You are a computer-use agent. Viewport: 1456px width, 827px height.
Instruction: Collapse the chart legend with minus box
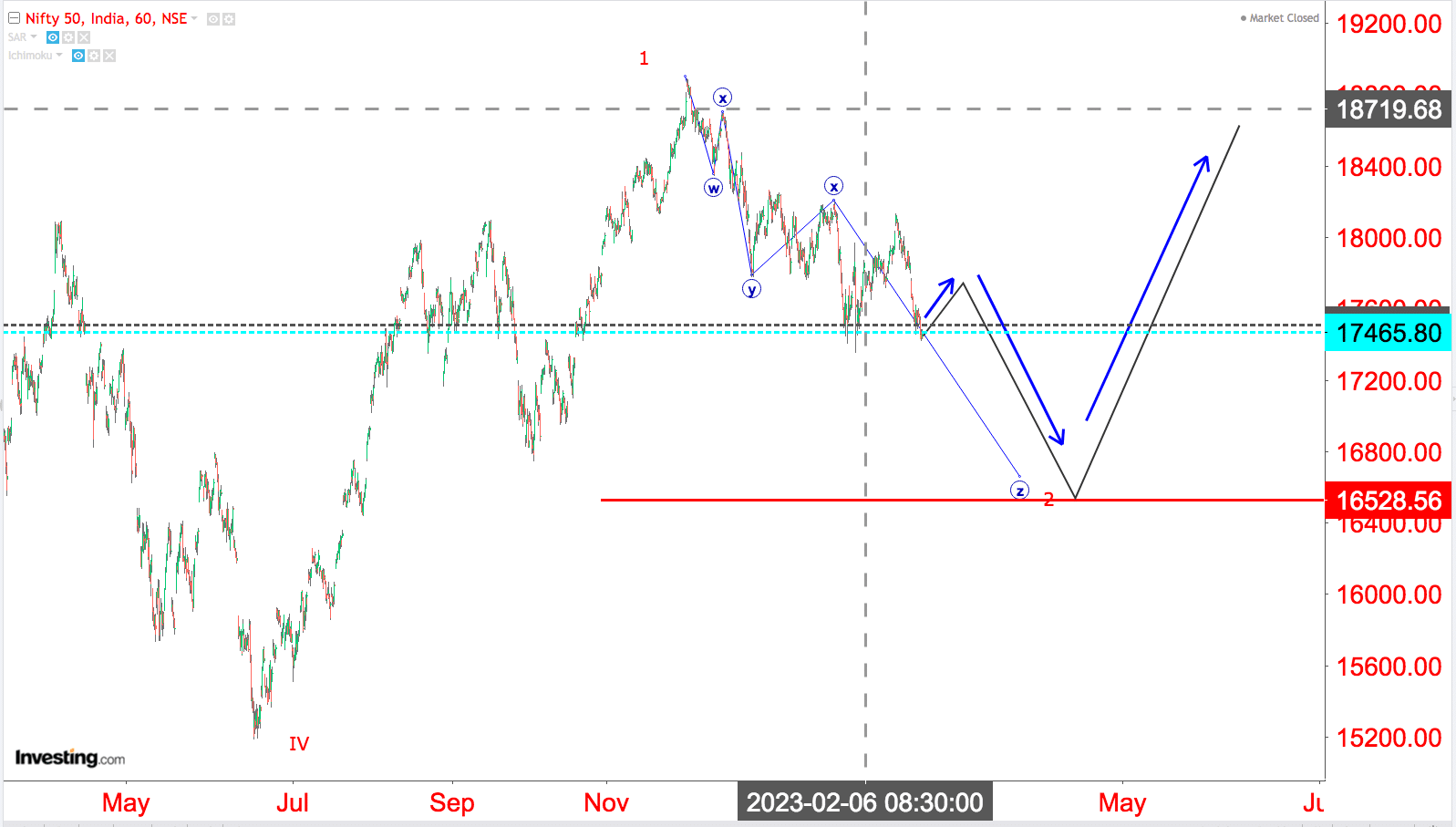(x=14, y=18)
